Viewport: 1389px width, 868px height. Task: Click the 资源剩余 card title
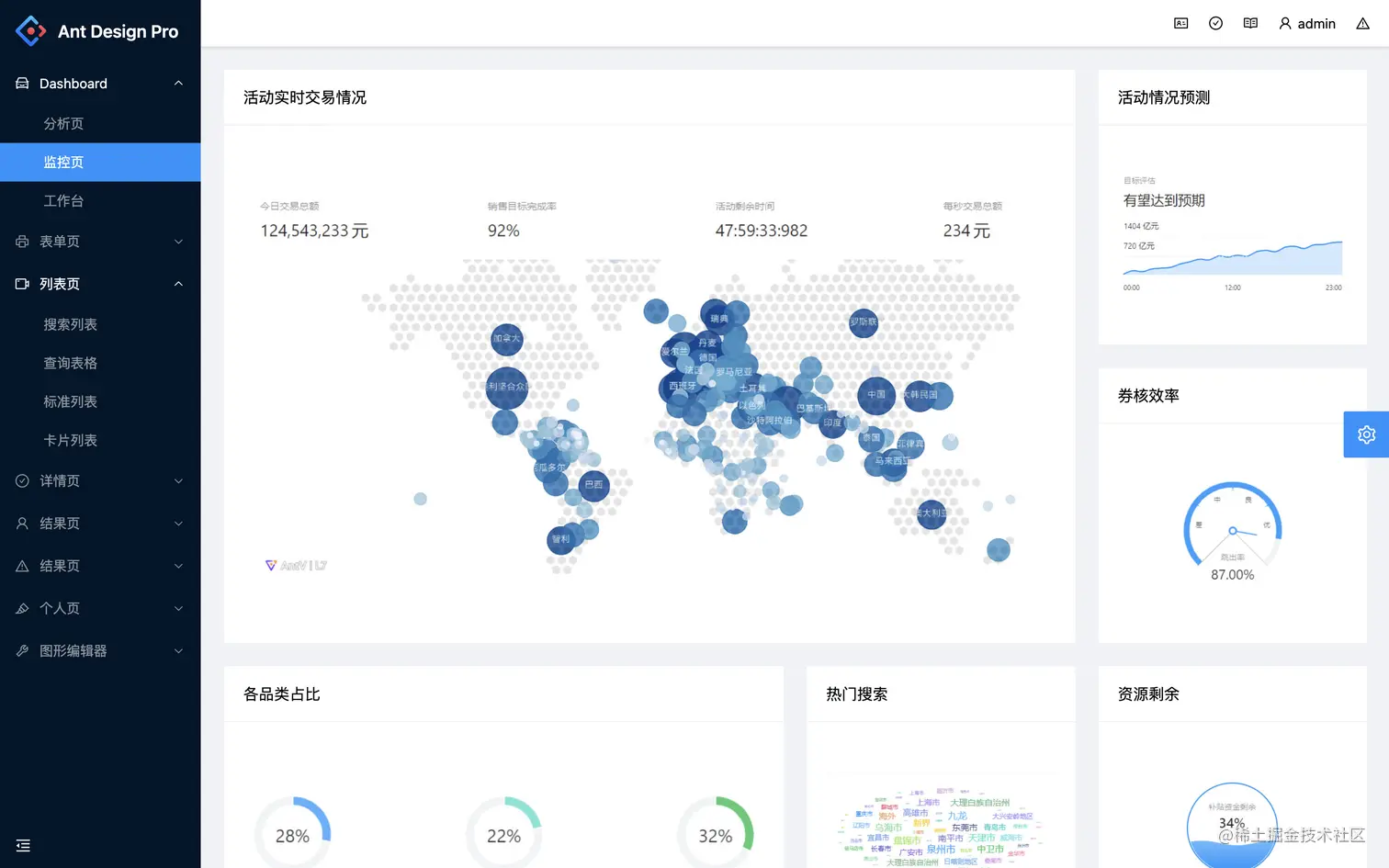pyautogui.click(x=1148, y=694)
